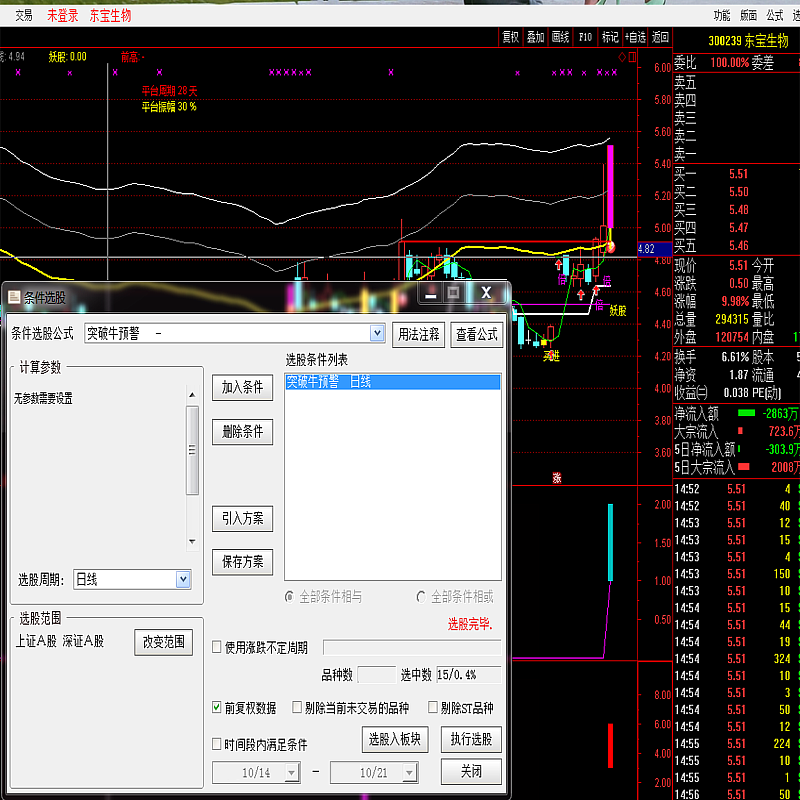The height and width of the screenshot is (800, 800).
Task: Click the 标记 mark tool
Action: click(610, 37)
